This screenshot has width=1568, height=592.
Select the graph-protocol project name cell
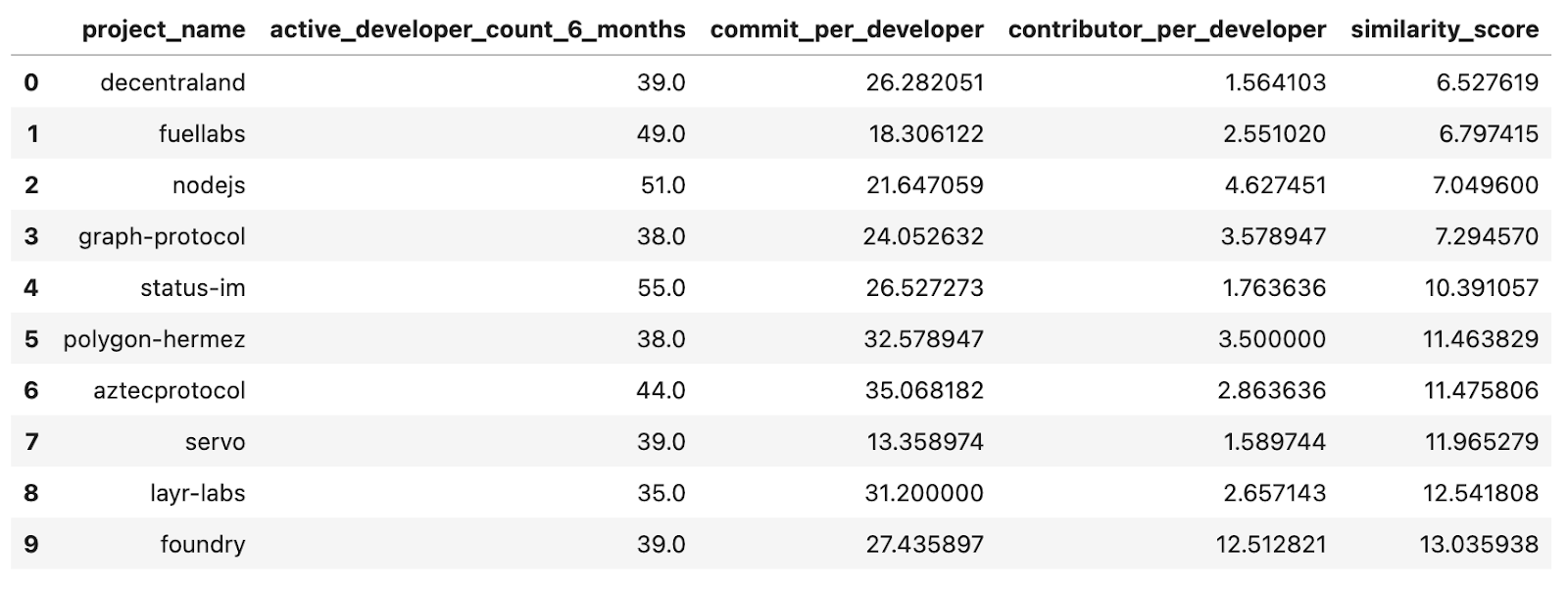[x=162, y=236]
